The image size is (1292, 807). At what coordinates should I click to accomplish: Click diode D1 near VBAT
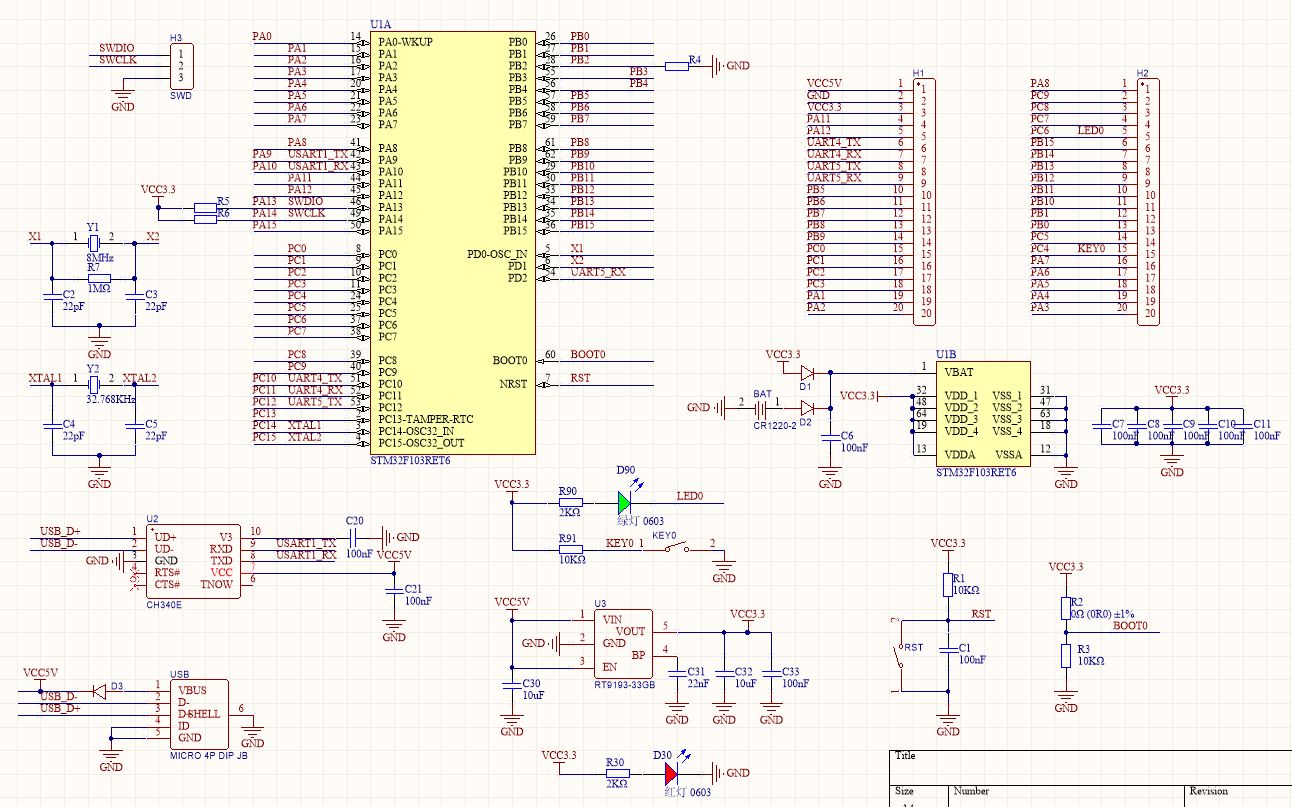[x=808, y=373]
